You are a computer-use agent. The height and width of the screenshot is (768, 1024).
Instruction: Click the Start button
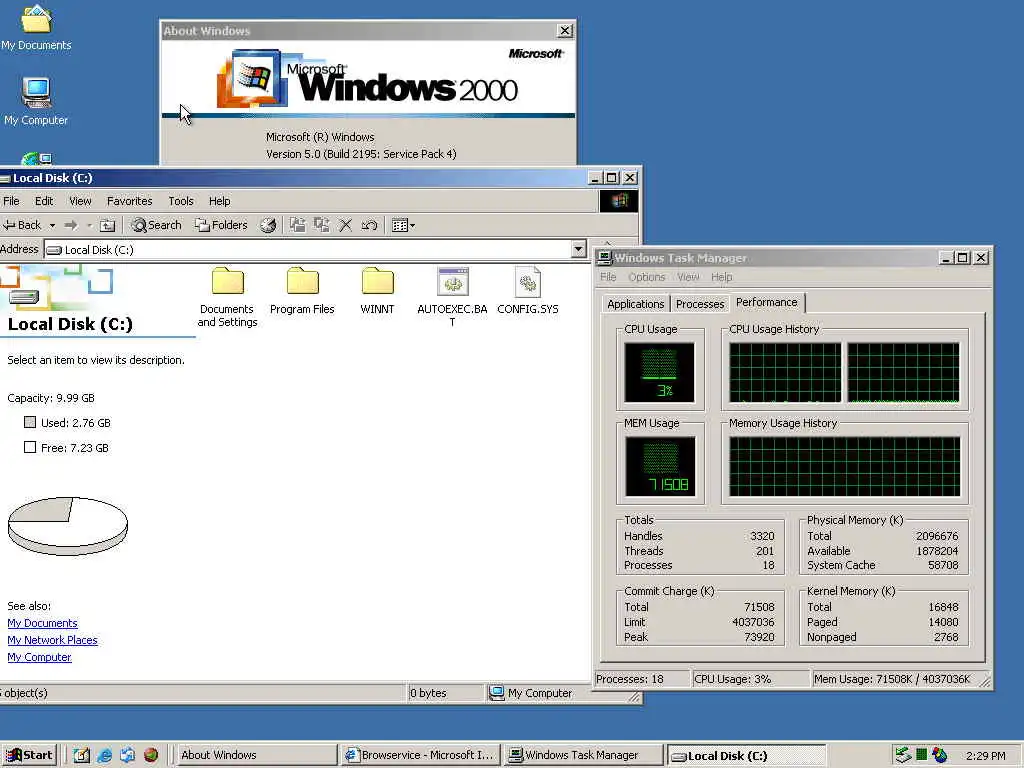29,755
